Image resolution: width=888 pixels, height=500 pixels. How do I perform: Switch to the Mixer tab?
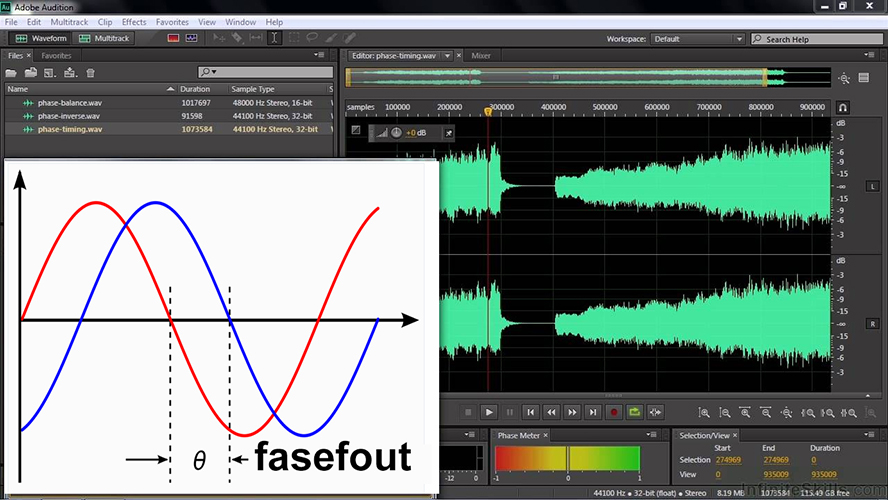(481, 55)
